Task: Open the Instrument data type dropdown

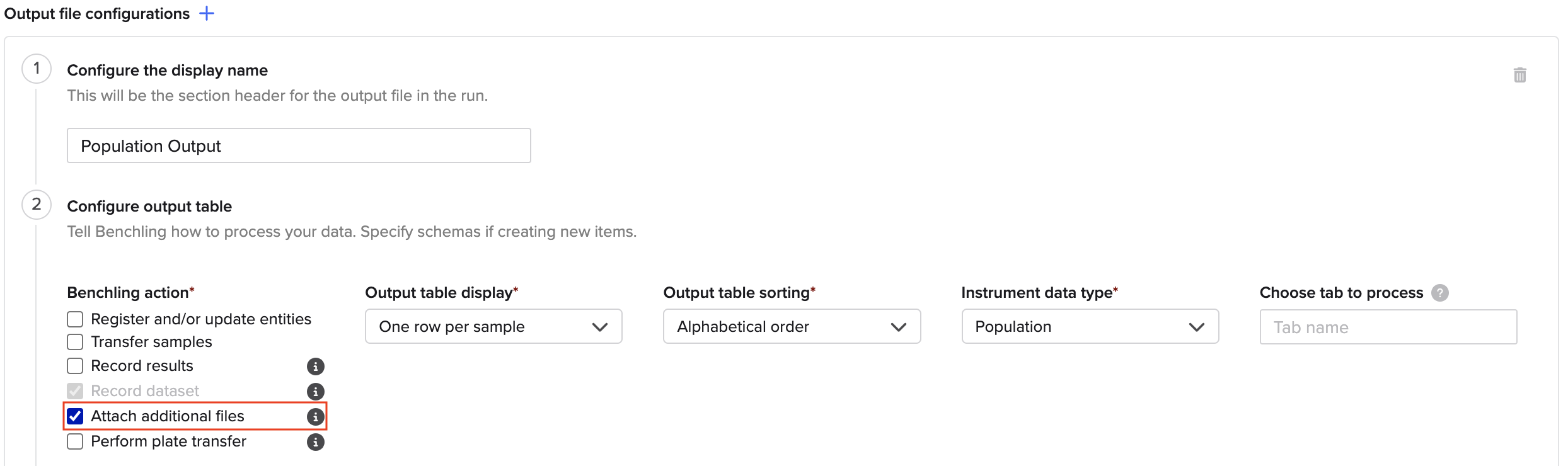Action: 1090,326
